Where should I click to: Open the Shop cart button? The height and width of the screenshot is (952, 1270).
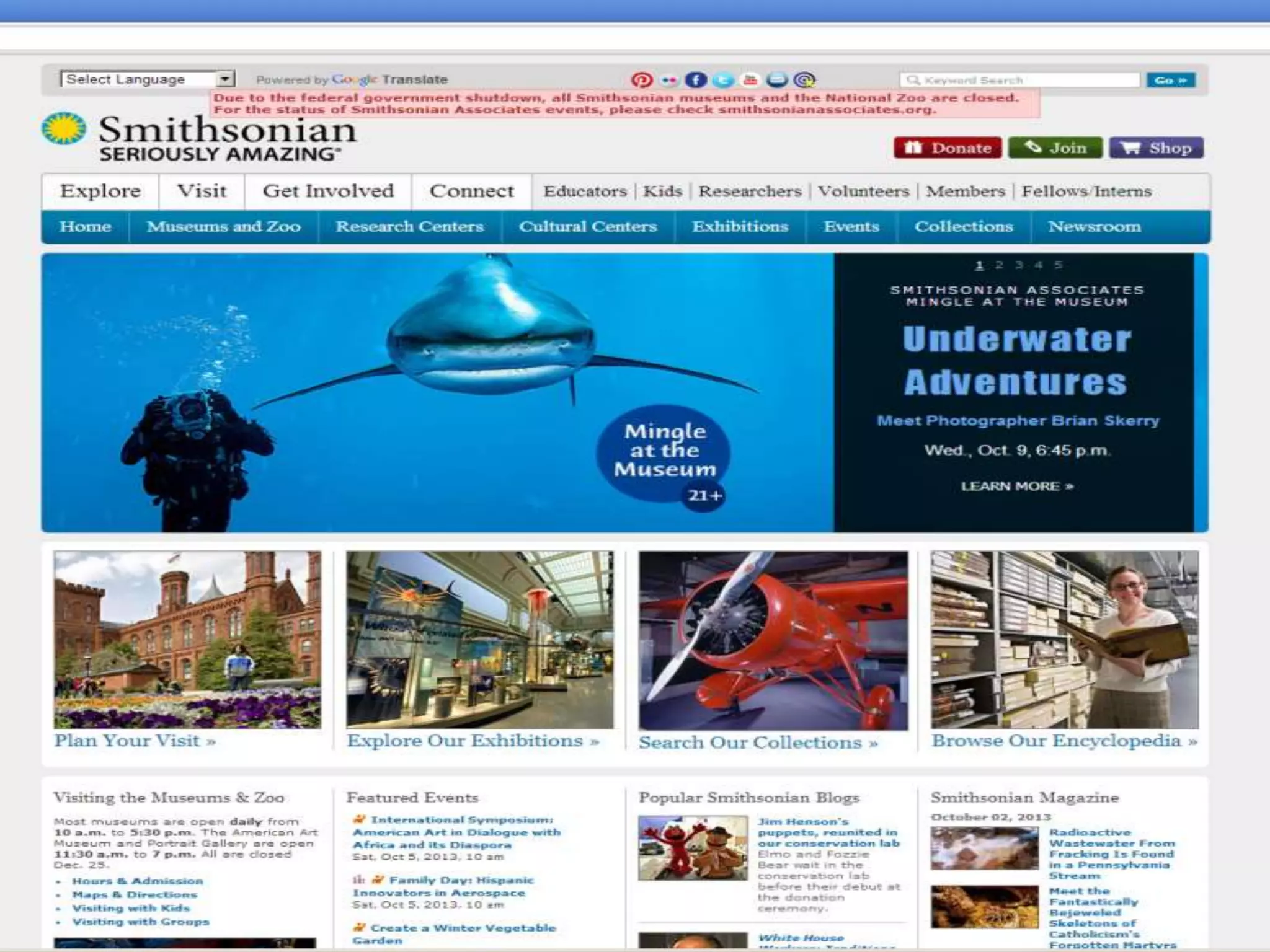click(x=1156, y=148)
